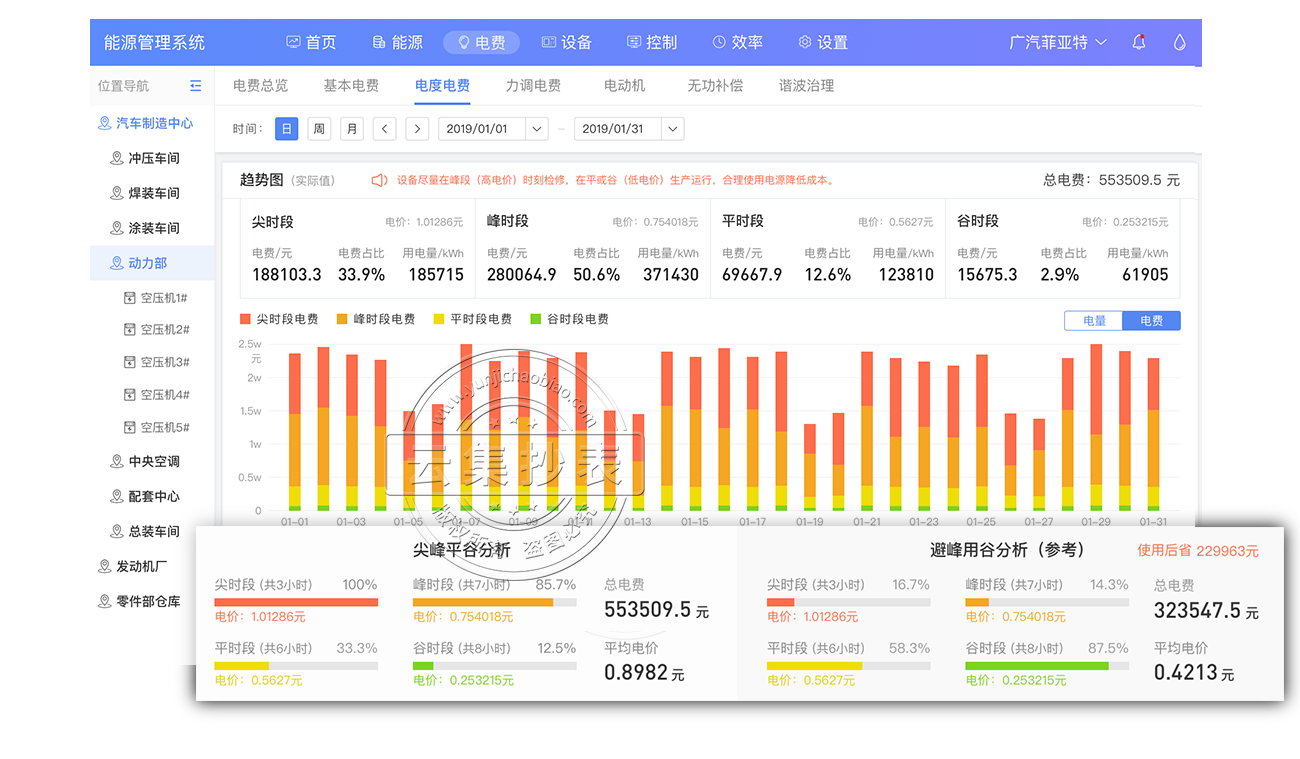Click the orange speaker announcement icon

click(x=379, y=181)
